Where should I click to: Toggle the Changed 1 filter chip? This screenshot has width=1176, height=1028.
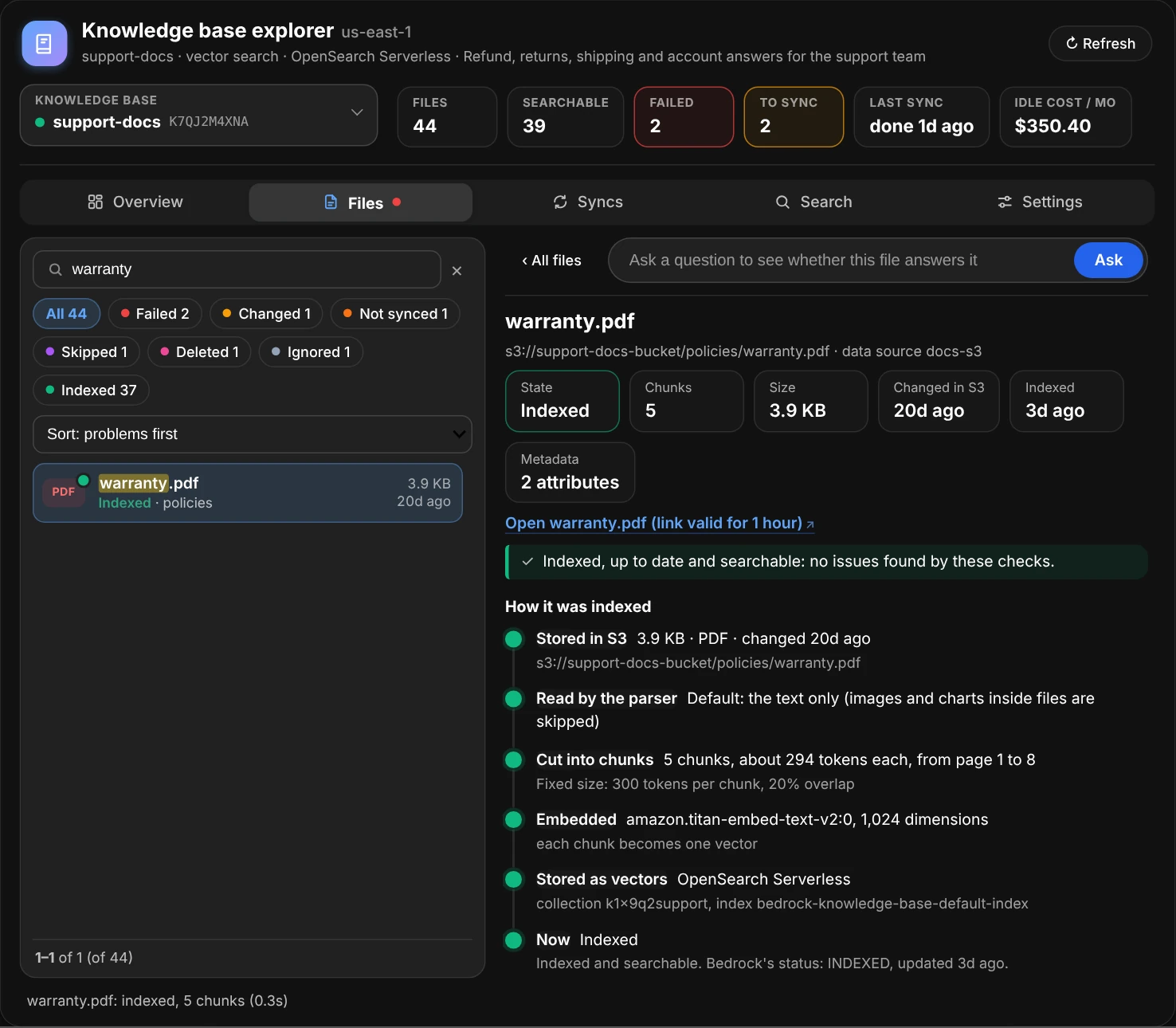point(266,314)
